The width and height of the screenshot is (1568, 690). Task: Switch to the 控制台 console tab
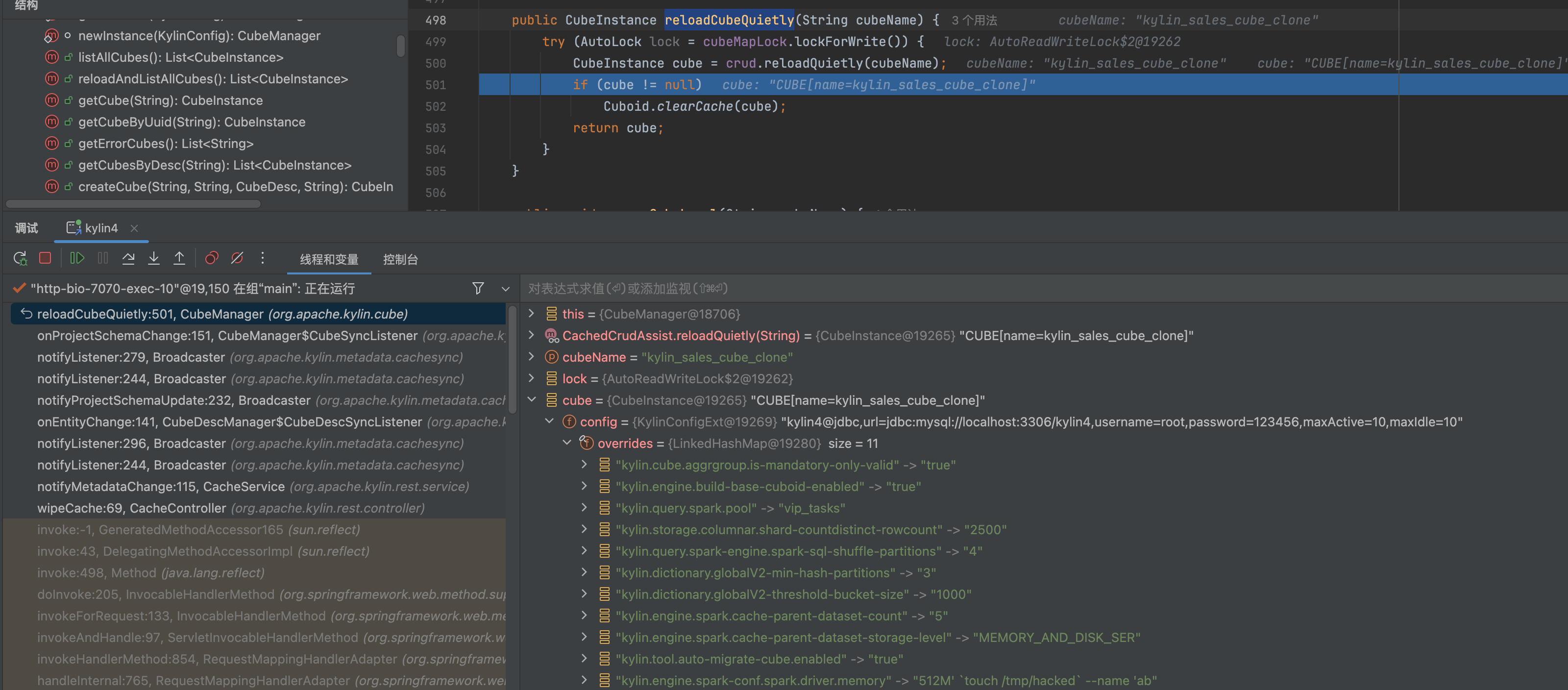point(400,259)
